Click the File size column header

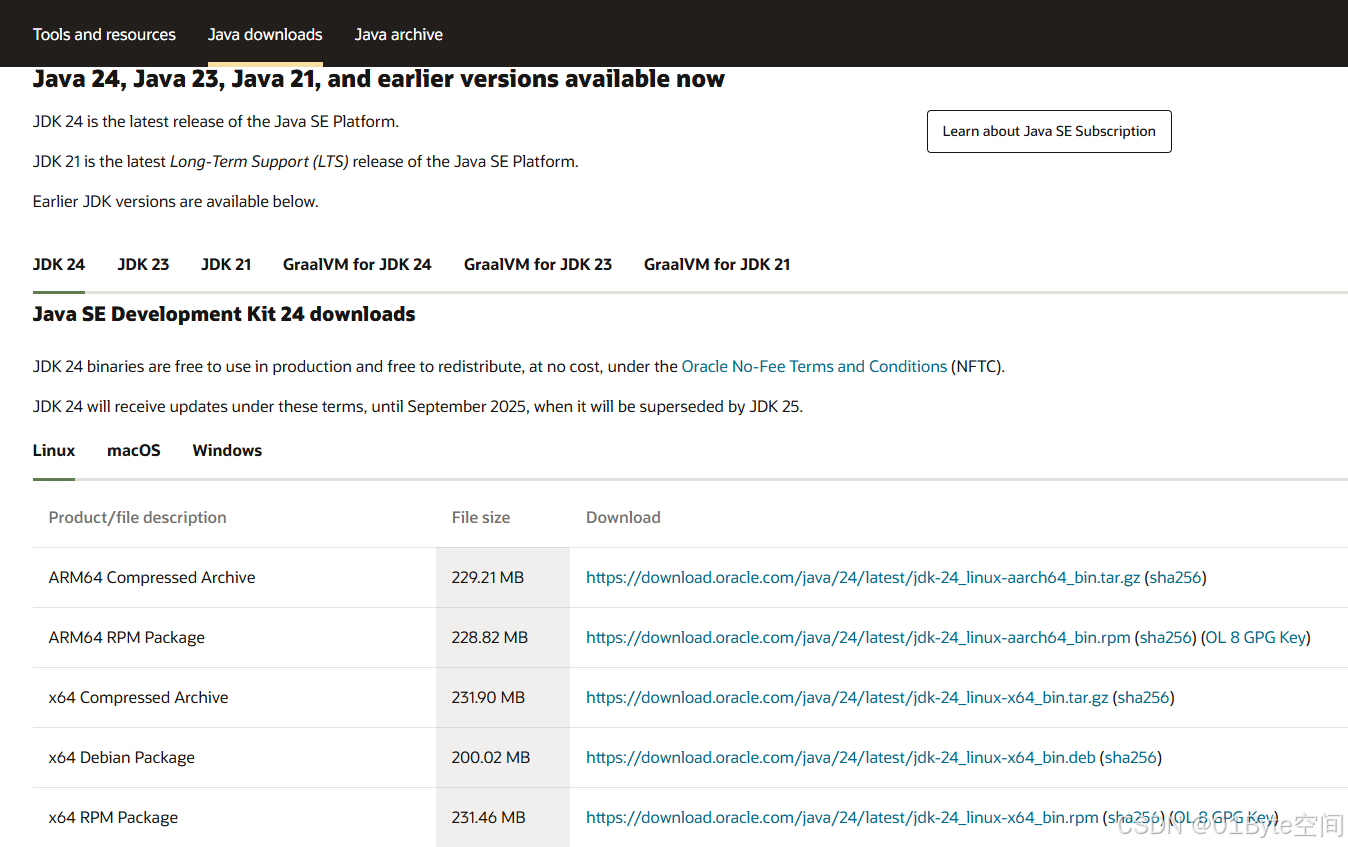[481, 517]
